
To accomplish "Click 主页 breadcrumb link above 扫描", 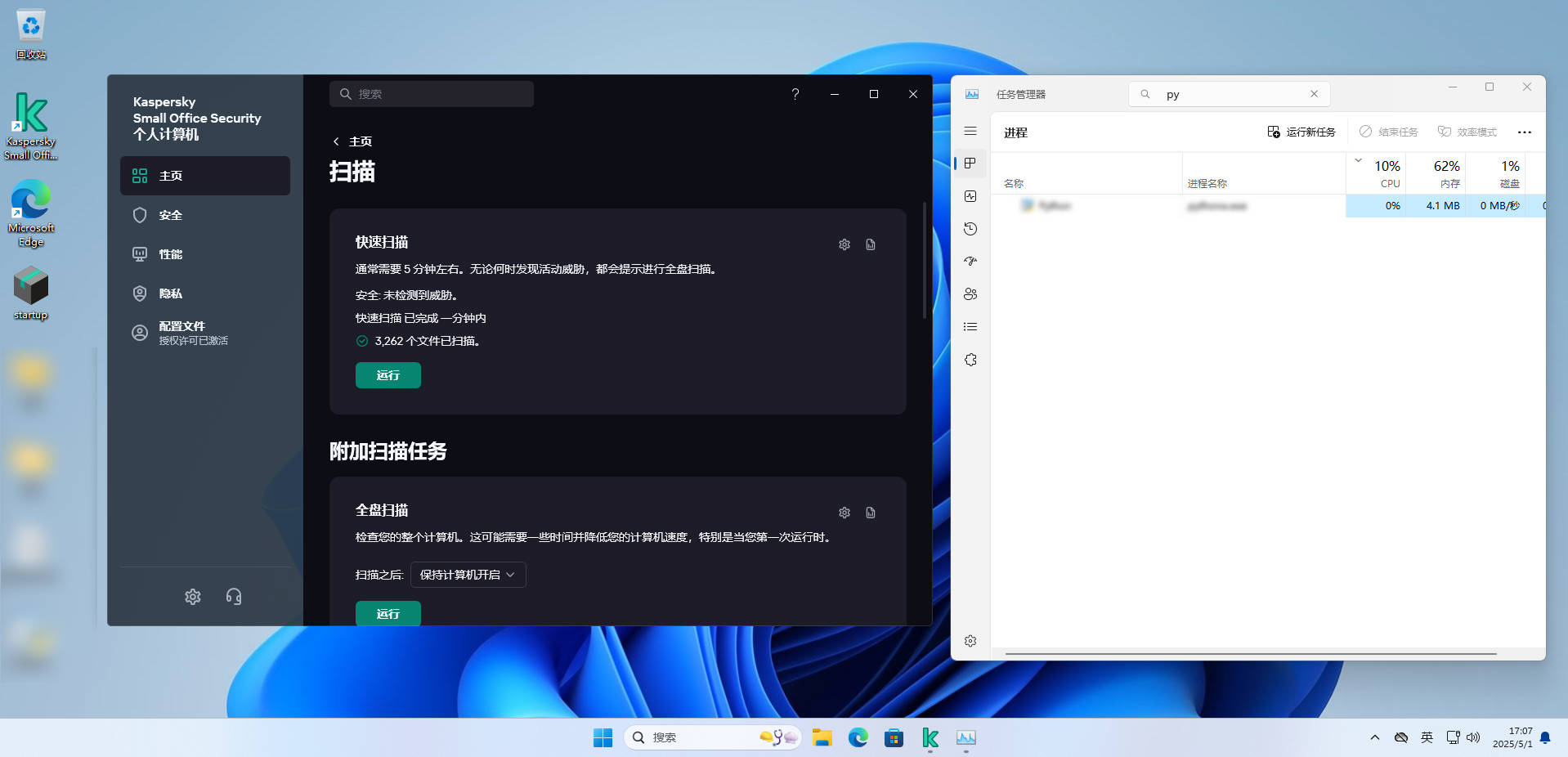I will point(361,141).
